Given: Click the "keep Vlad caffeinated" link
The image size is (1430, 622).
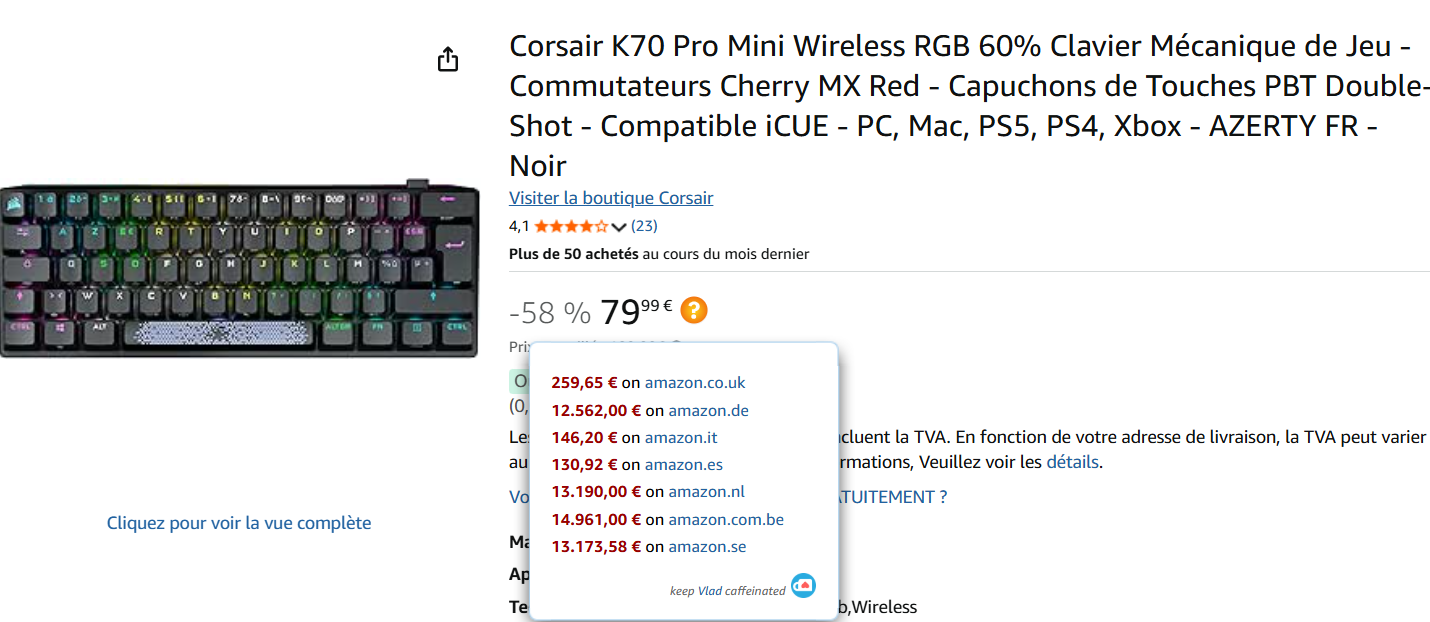Looking at the screenshot, I should tap(727, 591).
